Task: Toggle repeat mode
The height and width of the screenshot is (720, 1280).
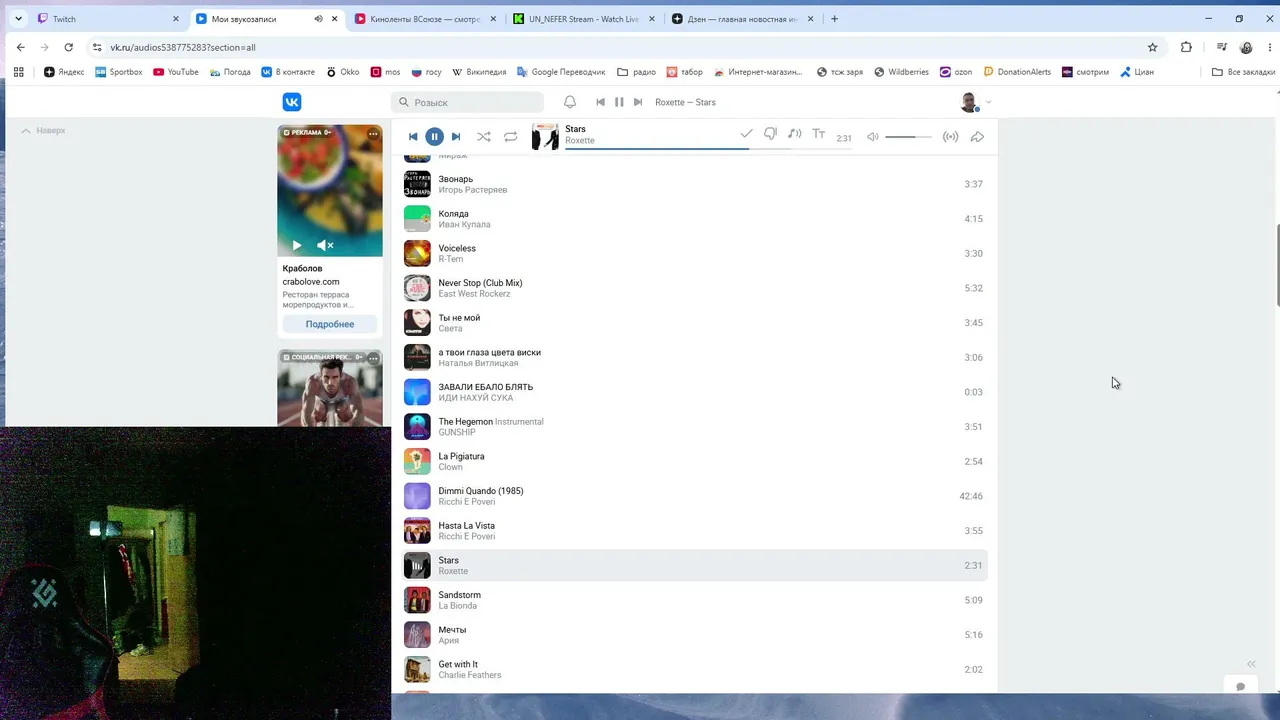Action: tap(511, 137)
